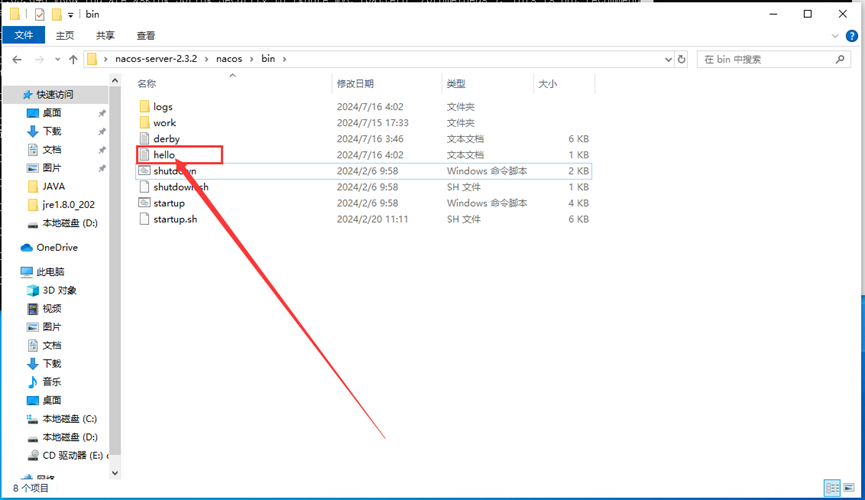Open OneDrive in the sidebar

coord(56,248)
